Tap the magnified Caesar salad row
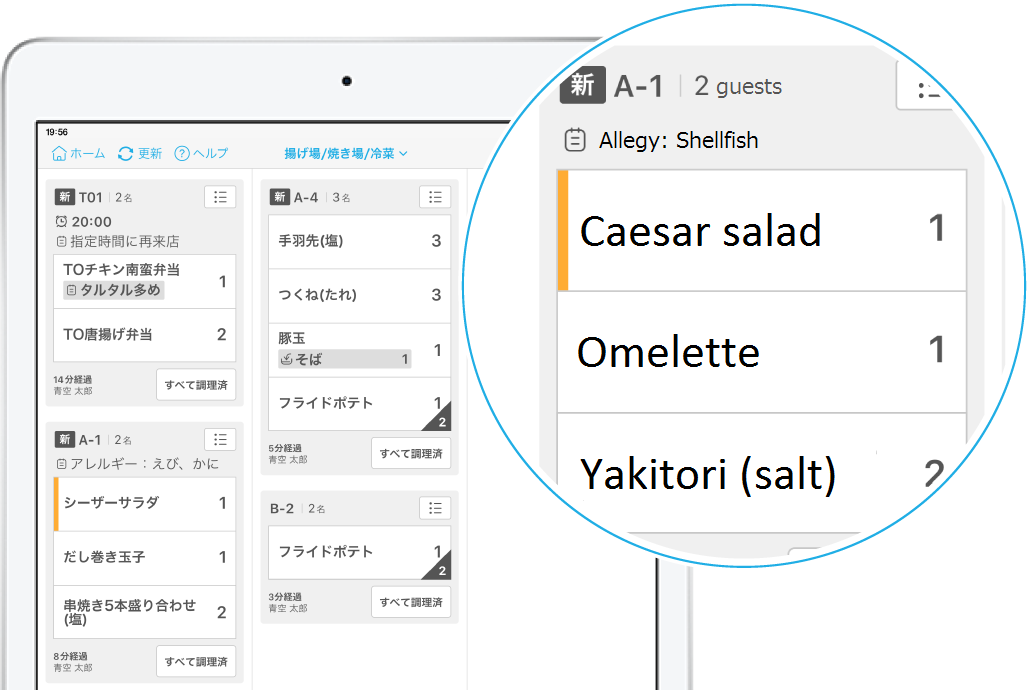1032x690 pixels. click(x=762, y=231)
